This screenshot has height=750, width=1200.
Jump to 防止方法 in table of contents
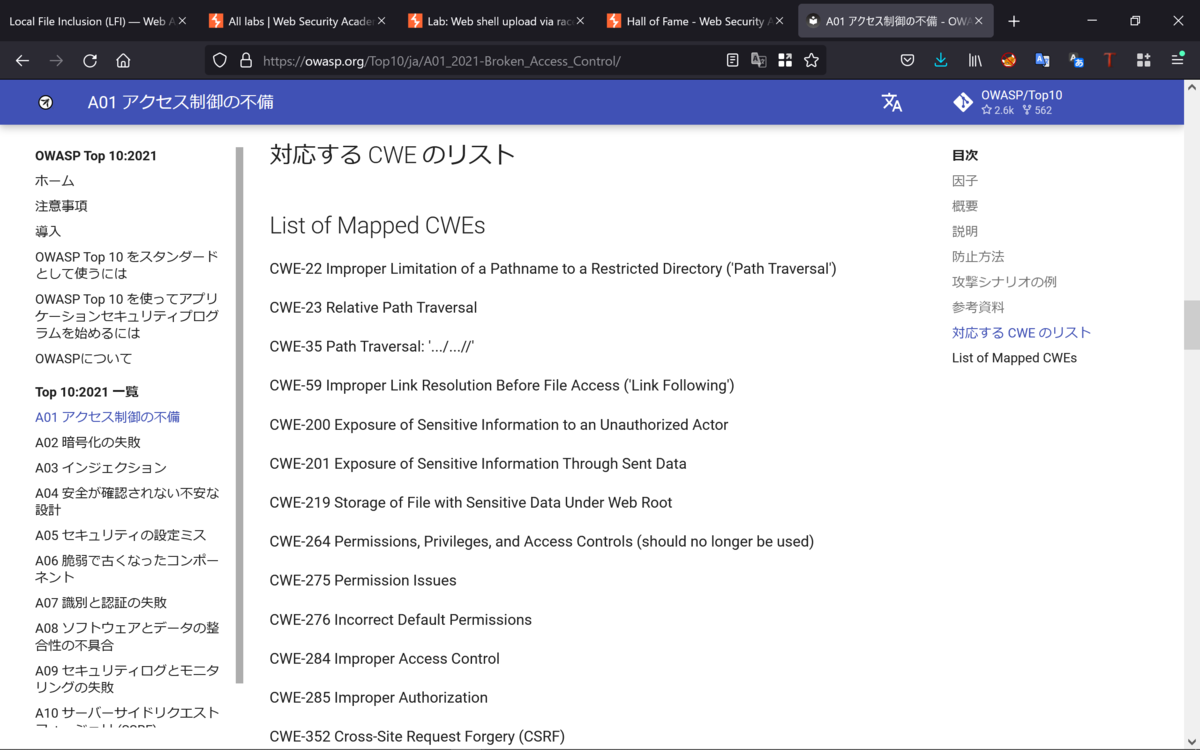click(x=978, y=257)
